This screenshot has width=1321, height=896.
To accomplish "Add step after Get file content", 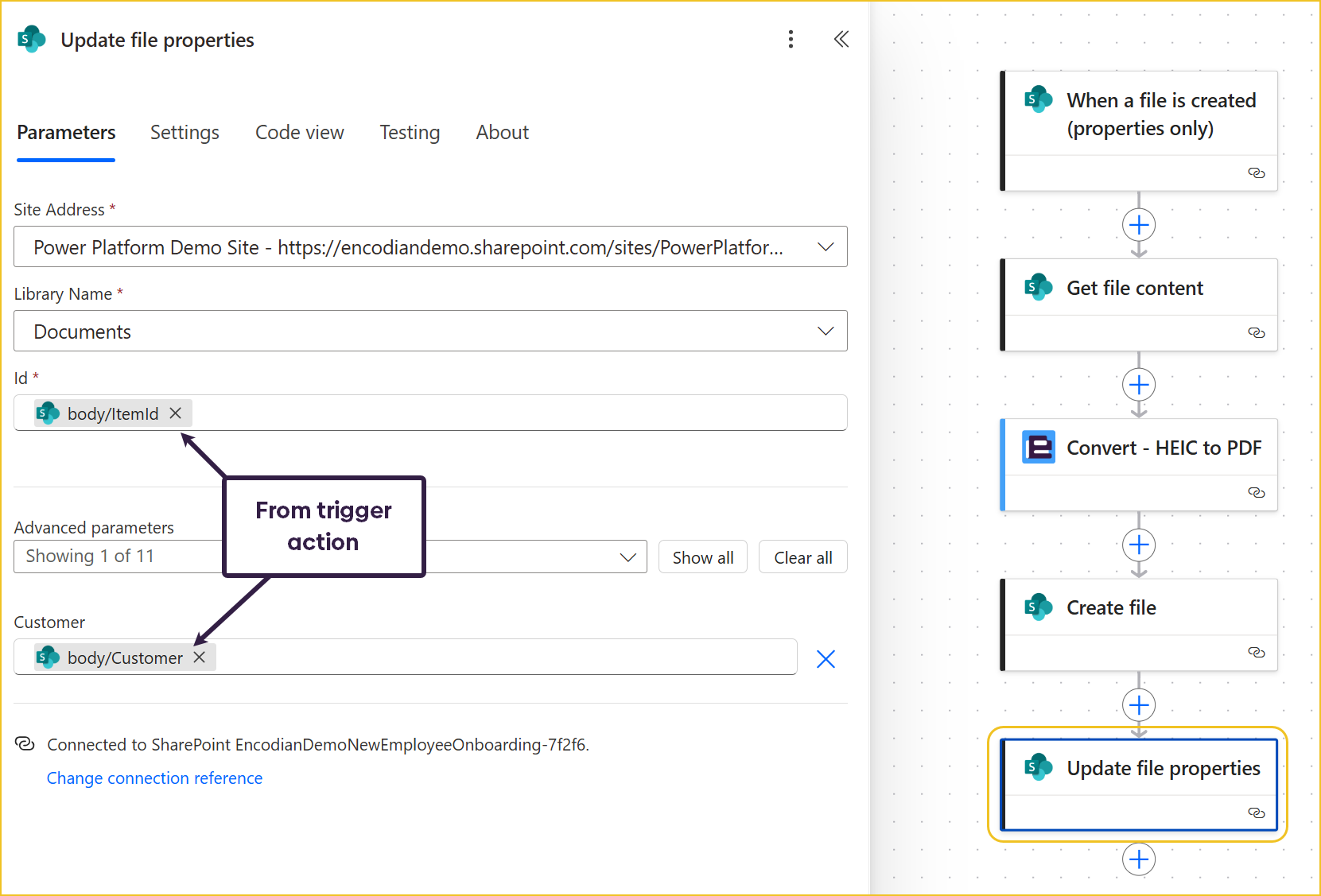I will coord(1139,386).
